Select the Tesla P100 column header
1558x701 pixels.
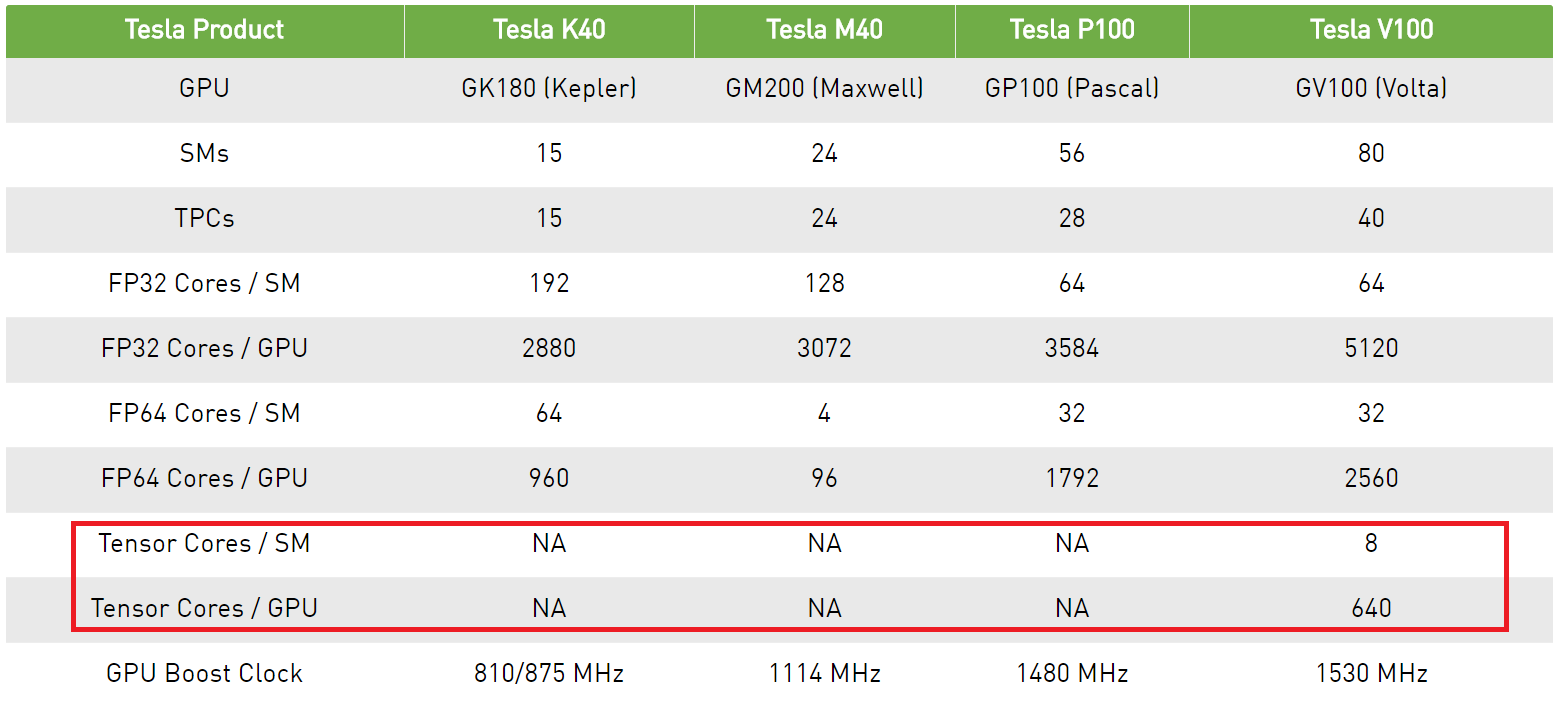point(1072,30)
